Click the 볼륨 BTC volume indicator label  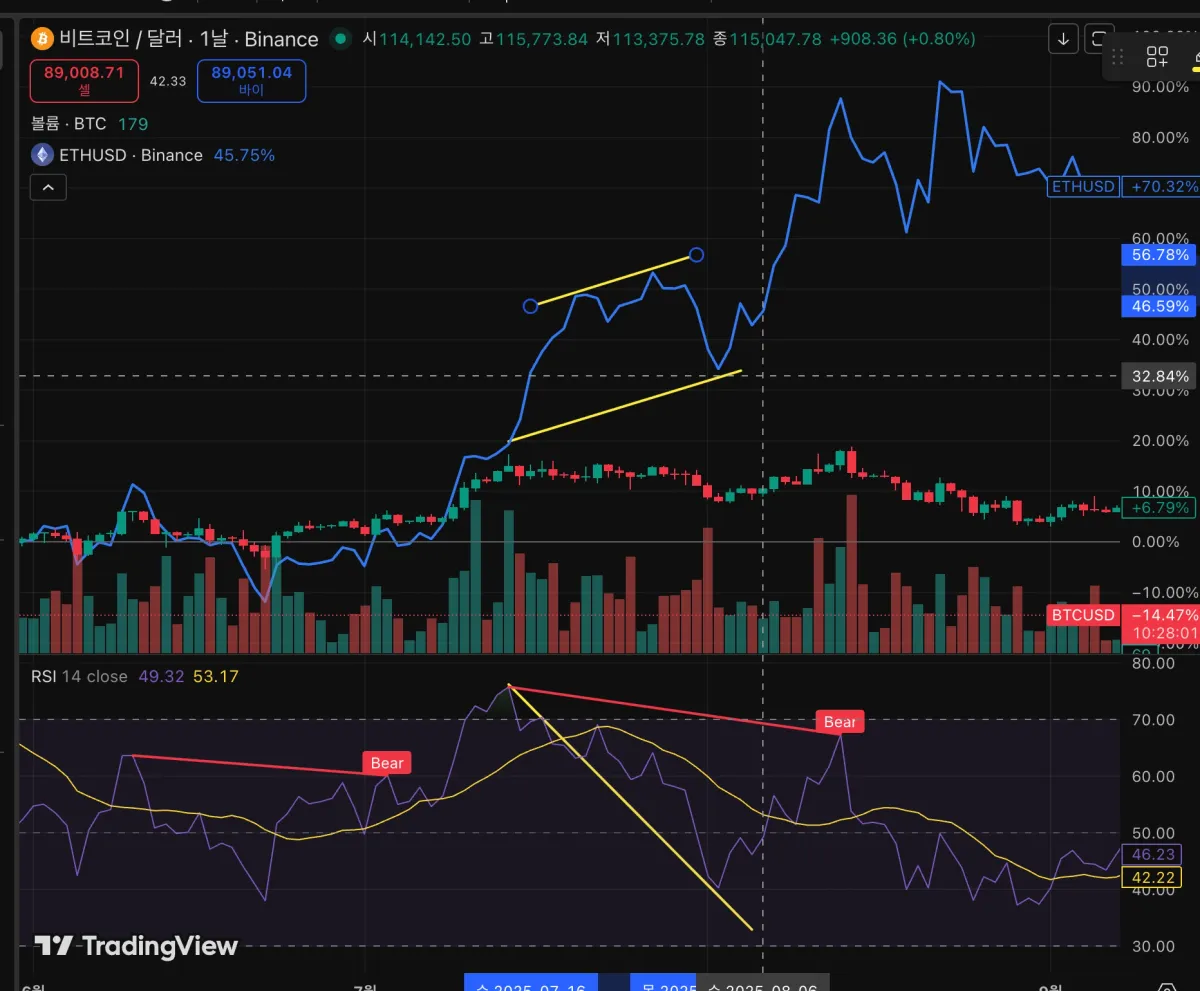68,124
